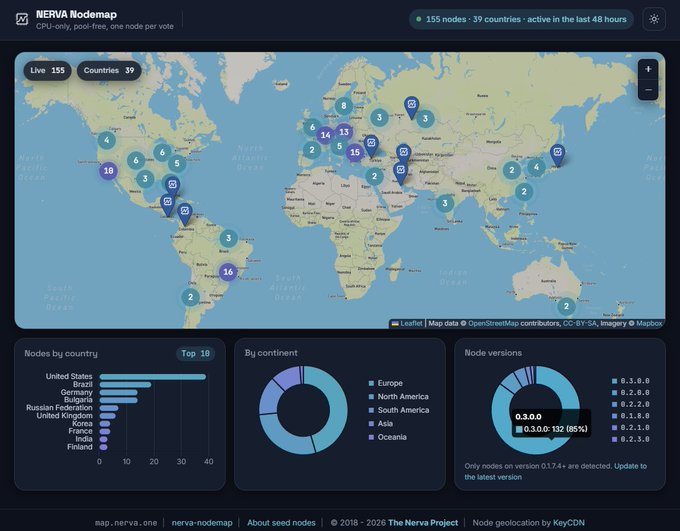This screenshot has width=680, height=531.
Task: Open the 2-node cluster over eastern China
Action: click(512, 170)
